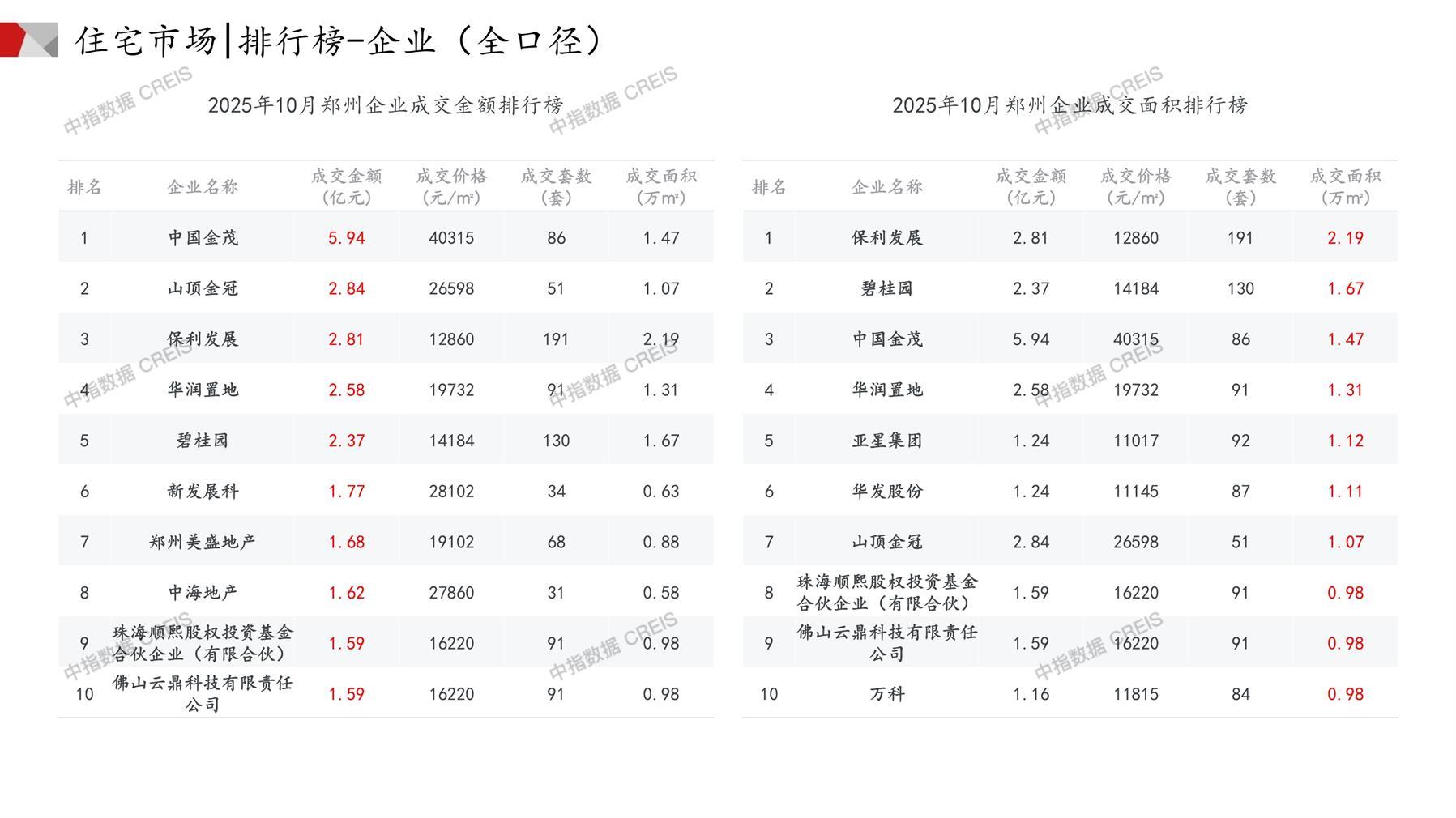Screen dimensions: 1456x818
Task: Click the red 2.19 成交面积 value
Action: (1345, 238)
